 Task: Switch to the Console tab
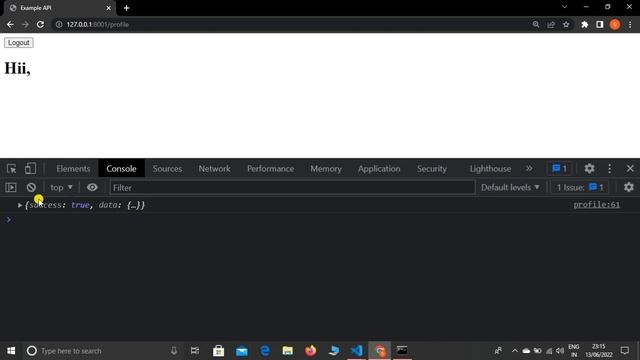121,169
